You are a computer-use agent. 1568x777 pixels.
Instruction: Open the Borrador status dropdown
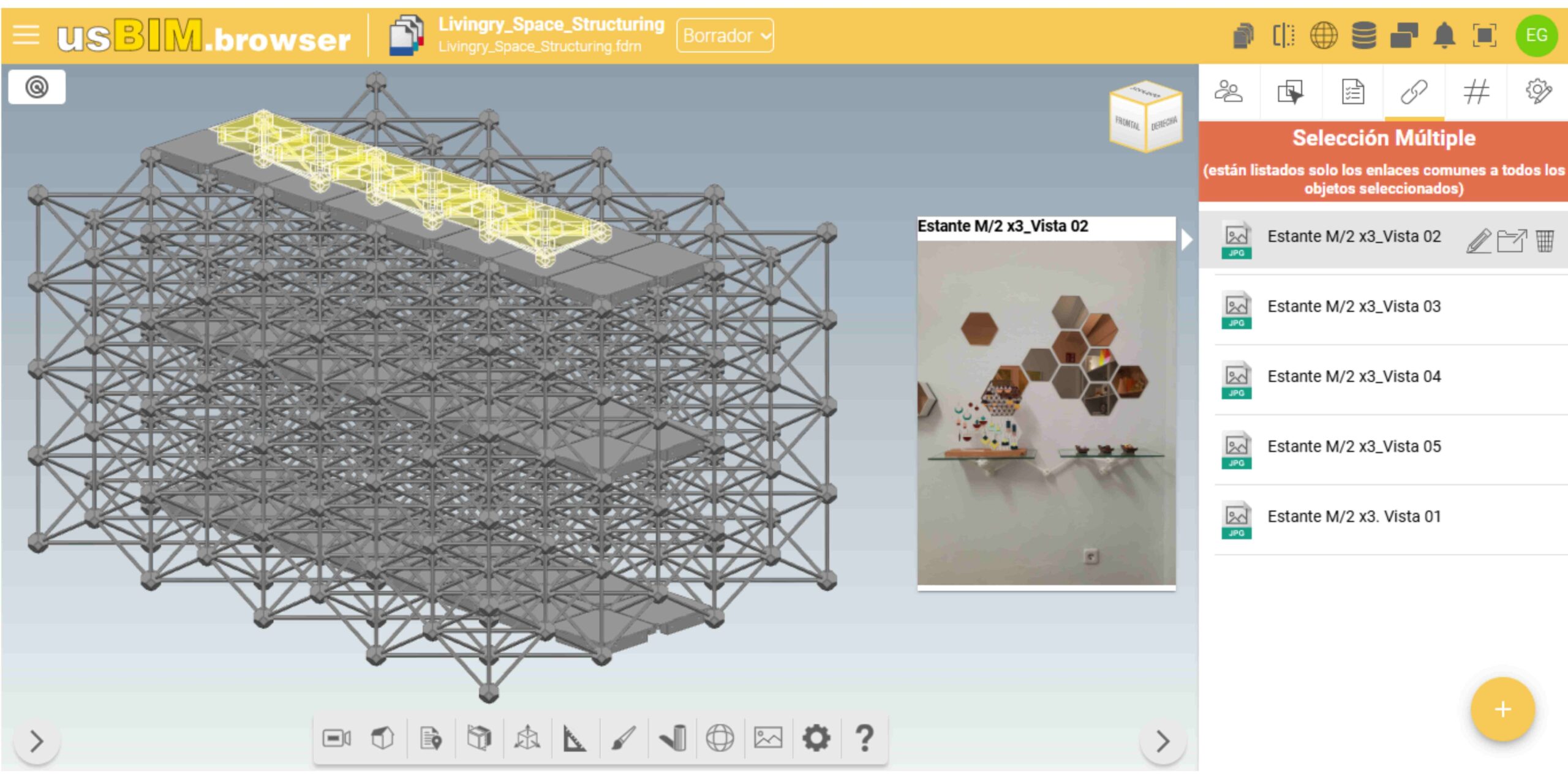coord(725,36)
